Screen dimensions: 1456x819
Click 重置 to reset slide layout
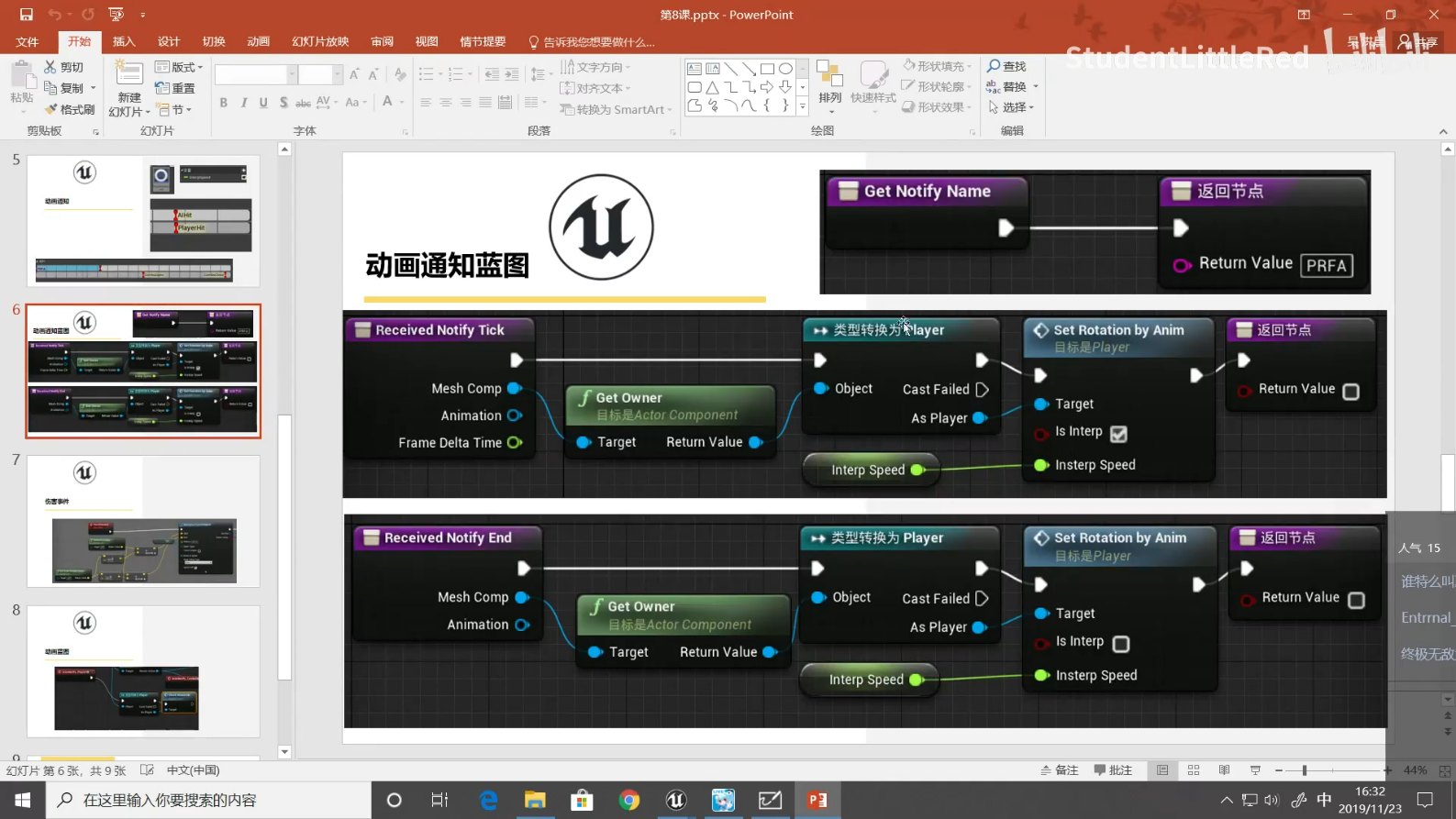point(175,88)
